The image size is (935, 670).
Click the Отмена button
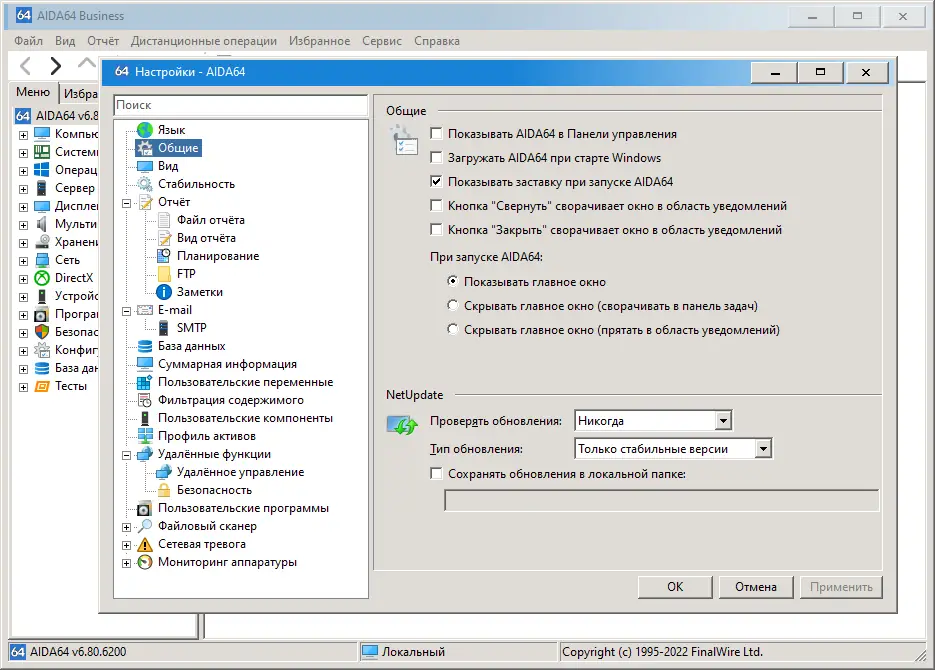[x=756, y=587]
